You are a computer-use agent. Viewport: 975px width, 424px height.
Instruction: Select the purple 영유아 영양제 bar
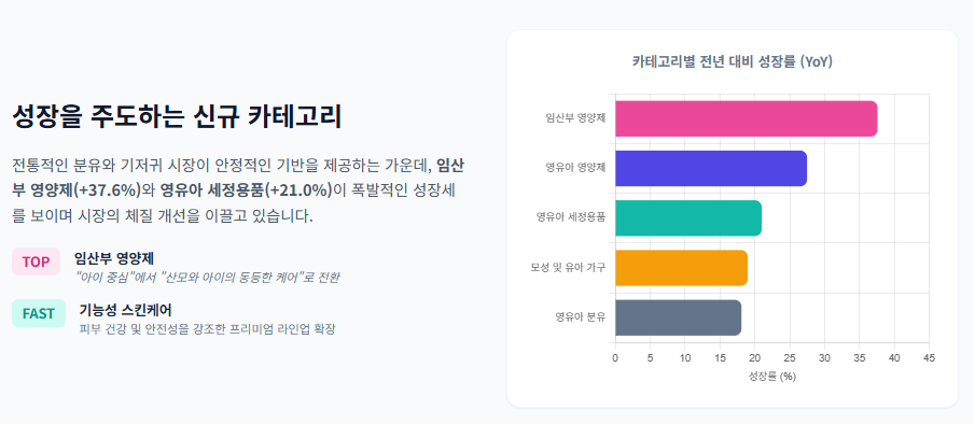coord(711,168)
